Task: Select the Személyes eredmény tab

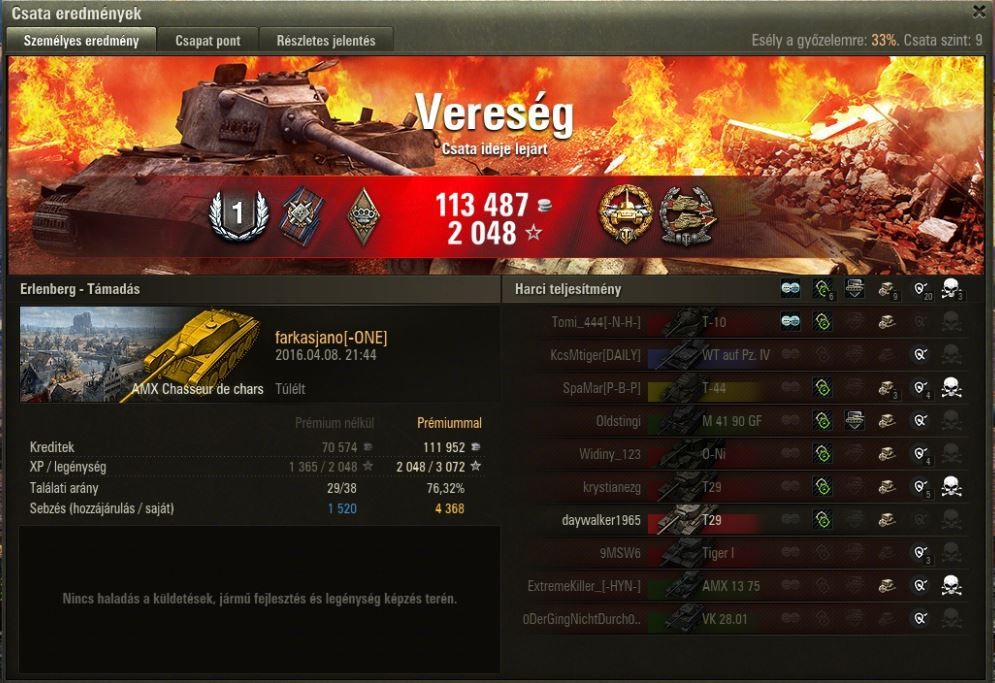Action: coord(81,41)
